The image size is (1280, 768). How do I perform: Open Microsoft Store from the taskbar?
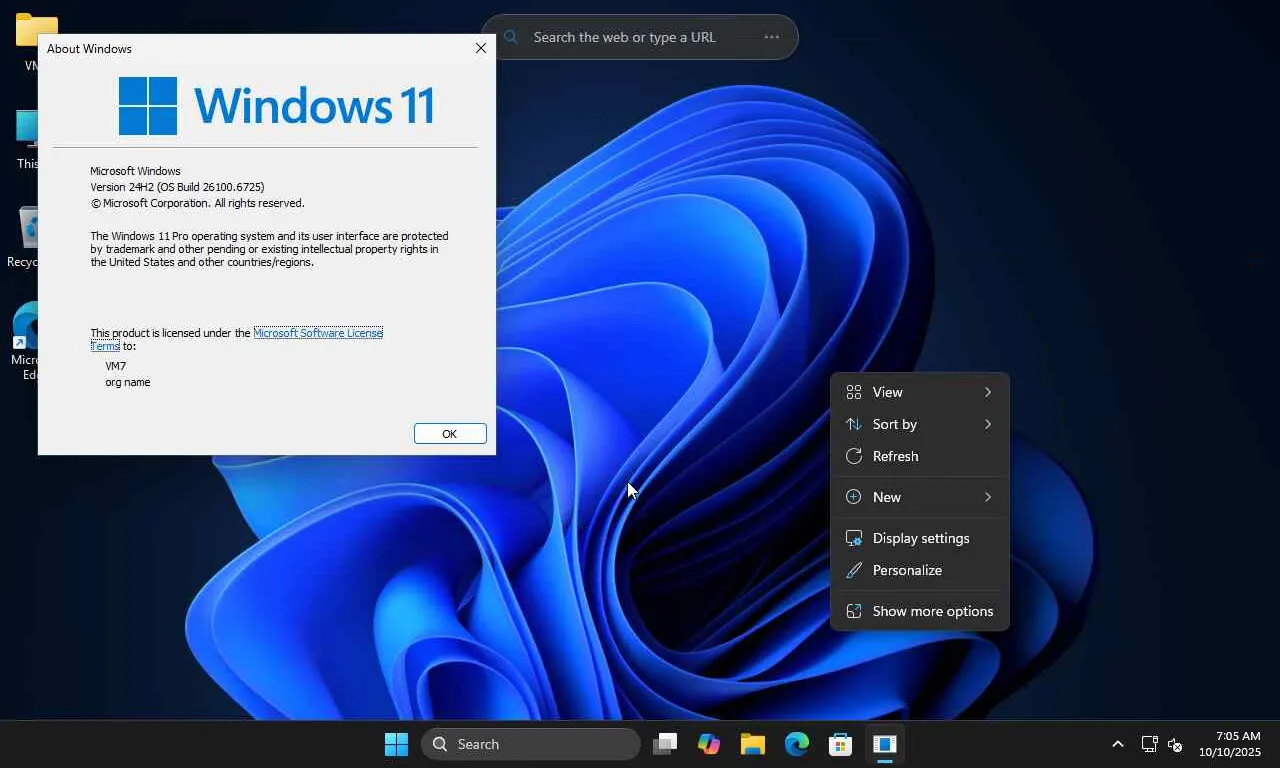(x=840, y=744)
